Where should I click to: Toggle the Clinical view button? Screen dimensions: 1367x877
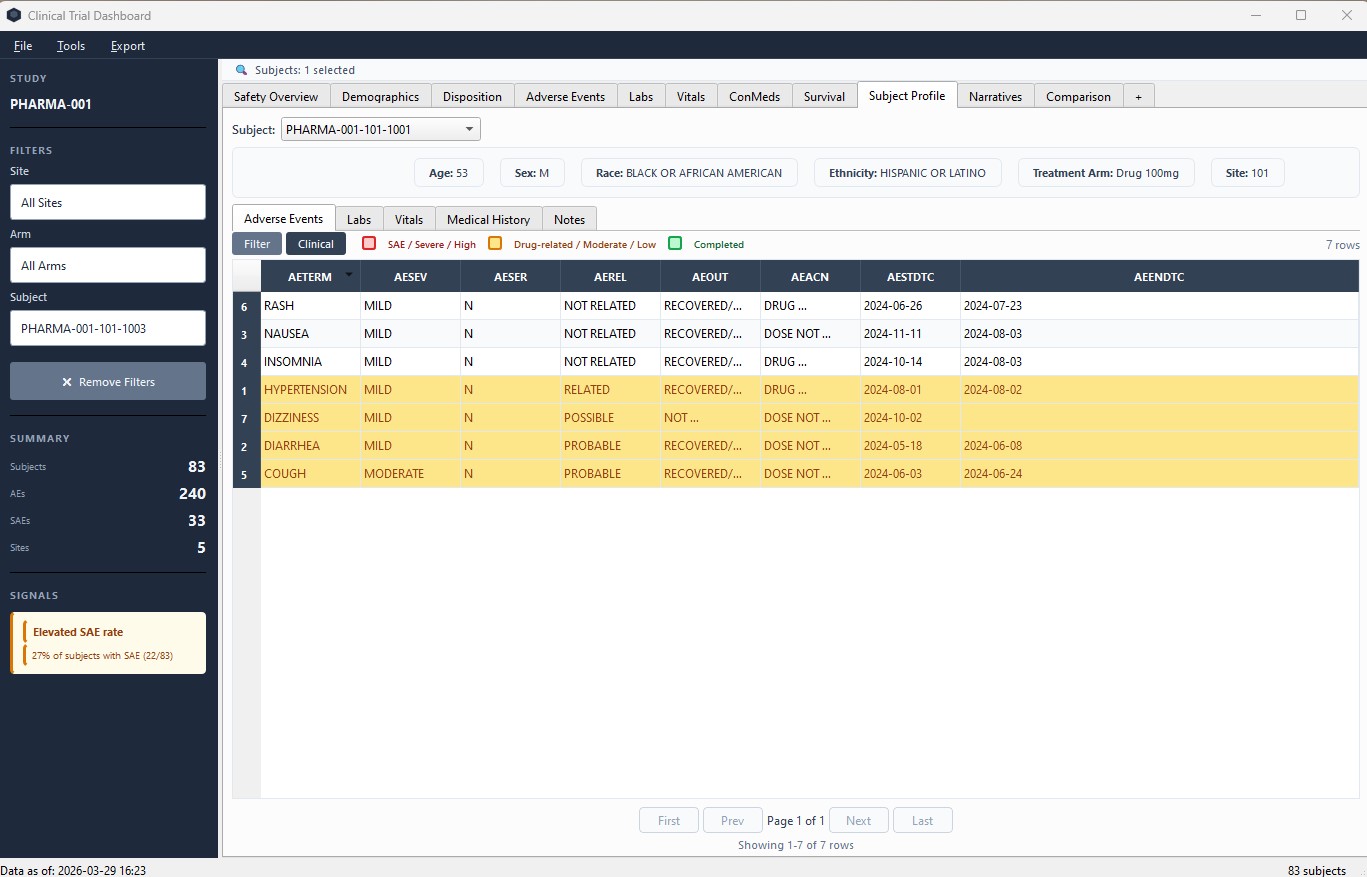pos(316,243)
